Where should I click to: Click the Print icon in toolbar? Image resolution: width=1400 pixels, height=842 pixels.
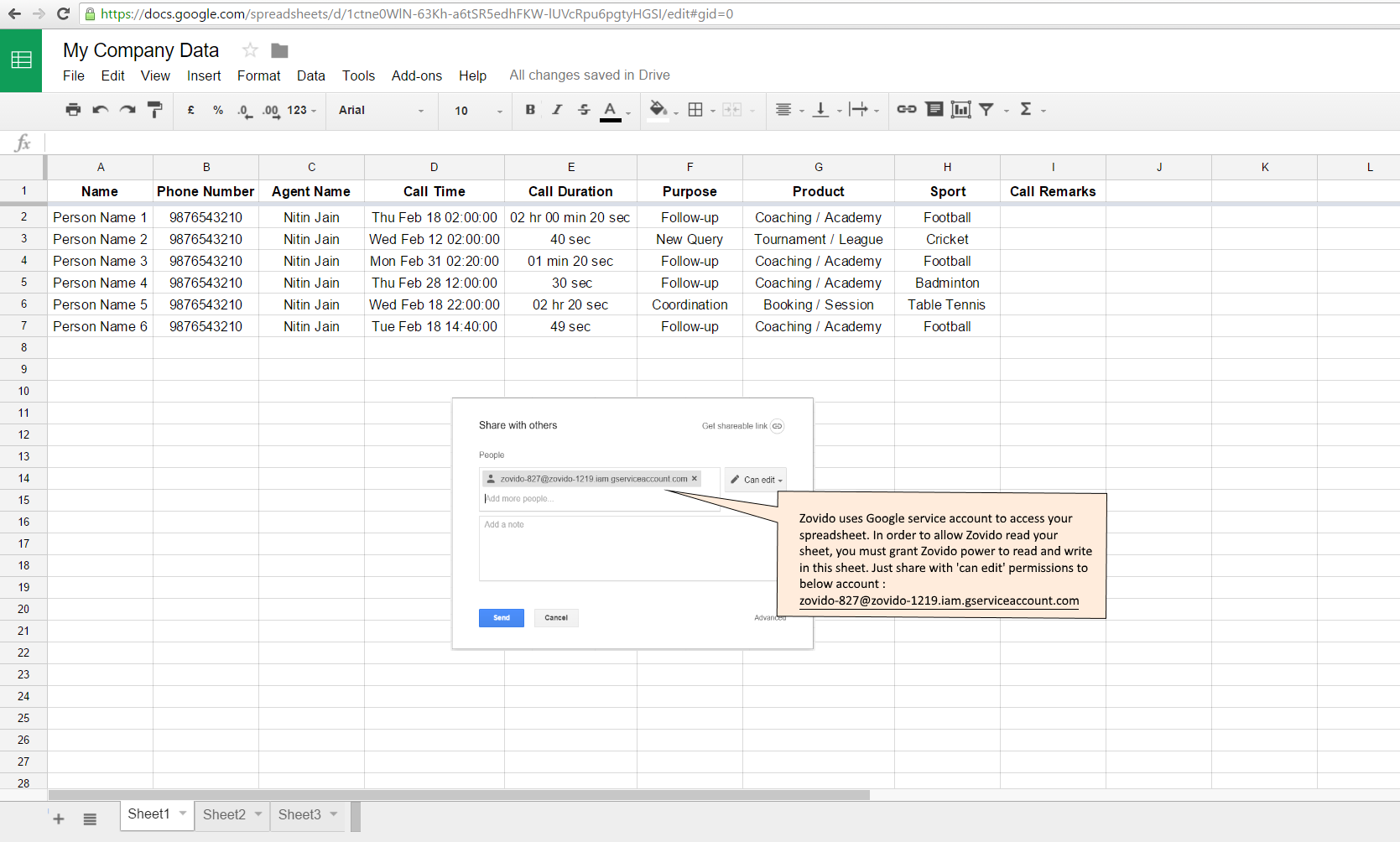[x=73, y=110]
